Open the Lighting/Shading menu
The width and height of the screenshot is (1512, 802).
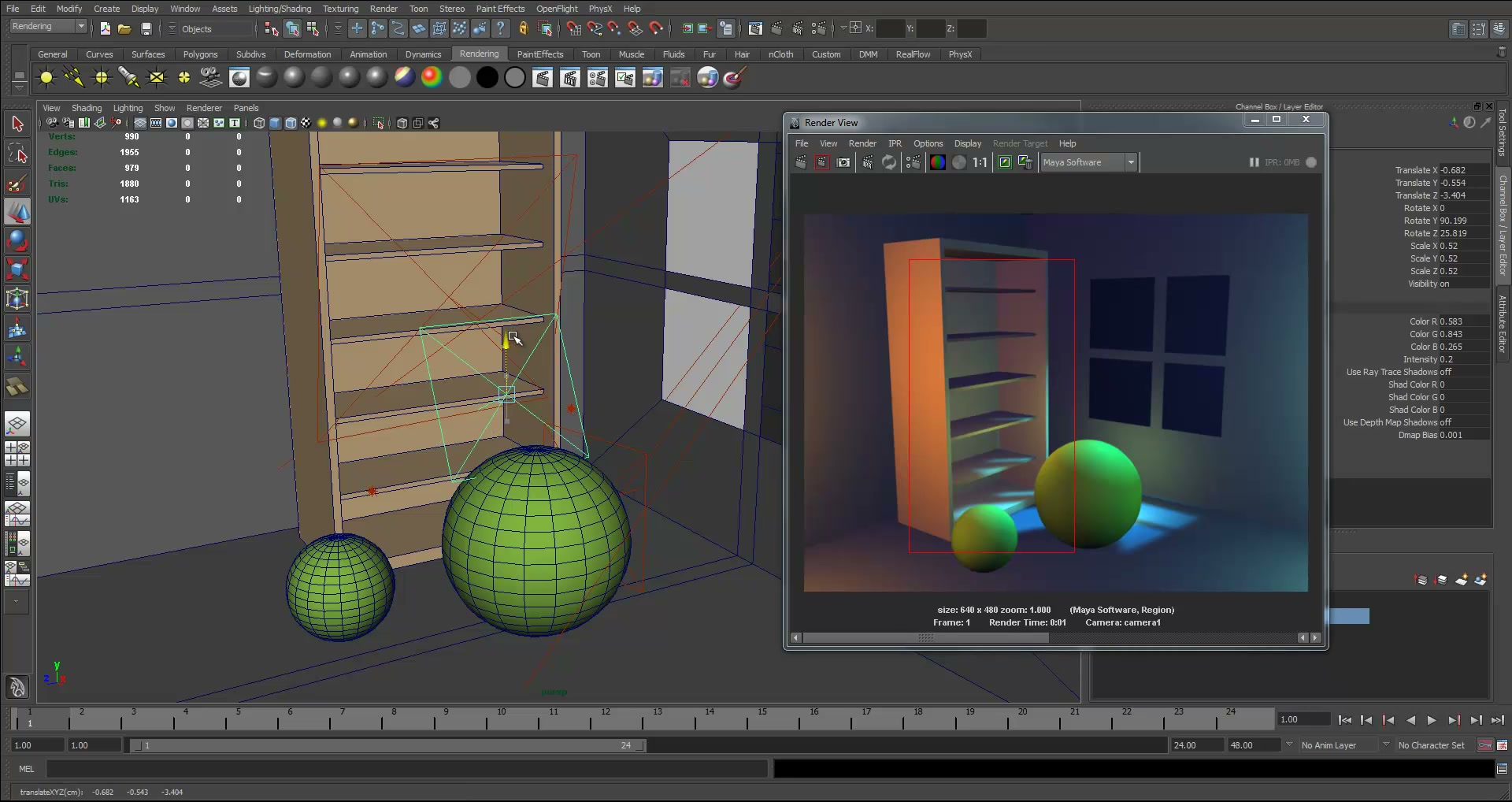(280, 9)
